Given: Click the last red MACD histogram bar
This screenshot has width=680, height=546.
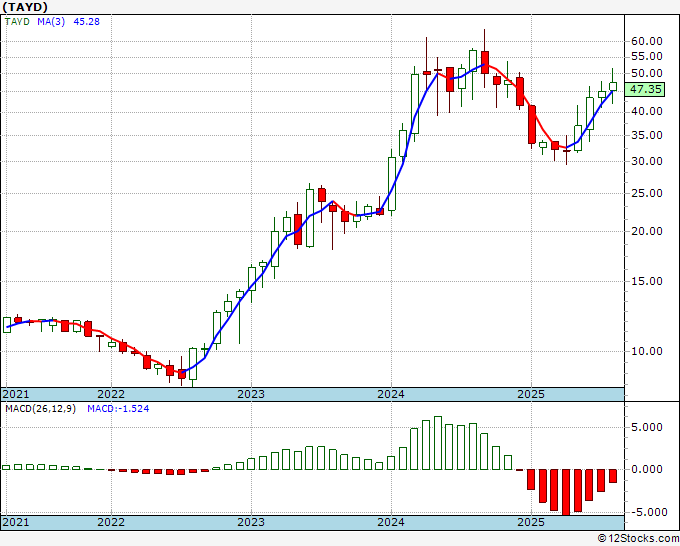Looking at the screenshot, I should (613, 476).
